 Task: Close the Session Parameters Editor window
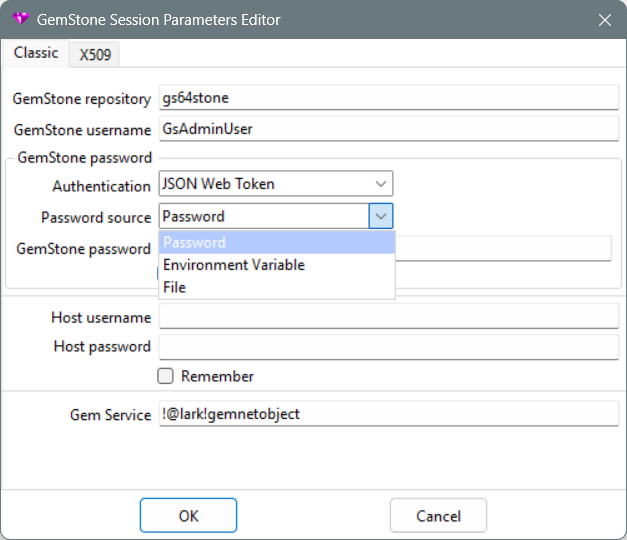click(x=605, y=20)
